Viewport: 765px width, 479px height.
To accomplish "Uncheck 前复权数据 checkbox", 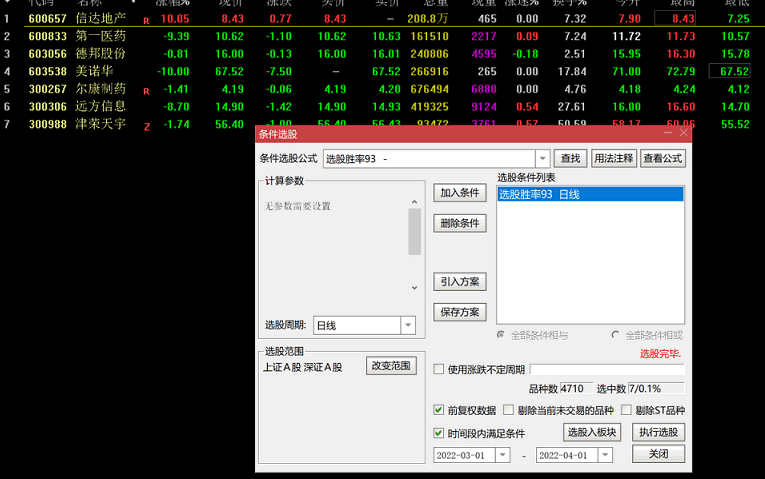I will [x=439, y=410].
